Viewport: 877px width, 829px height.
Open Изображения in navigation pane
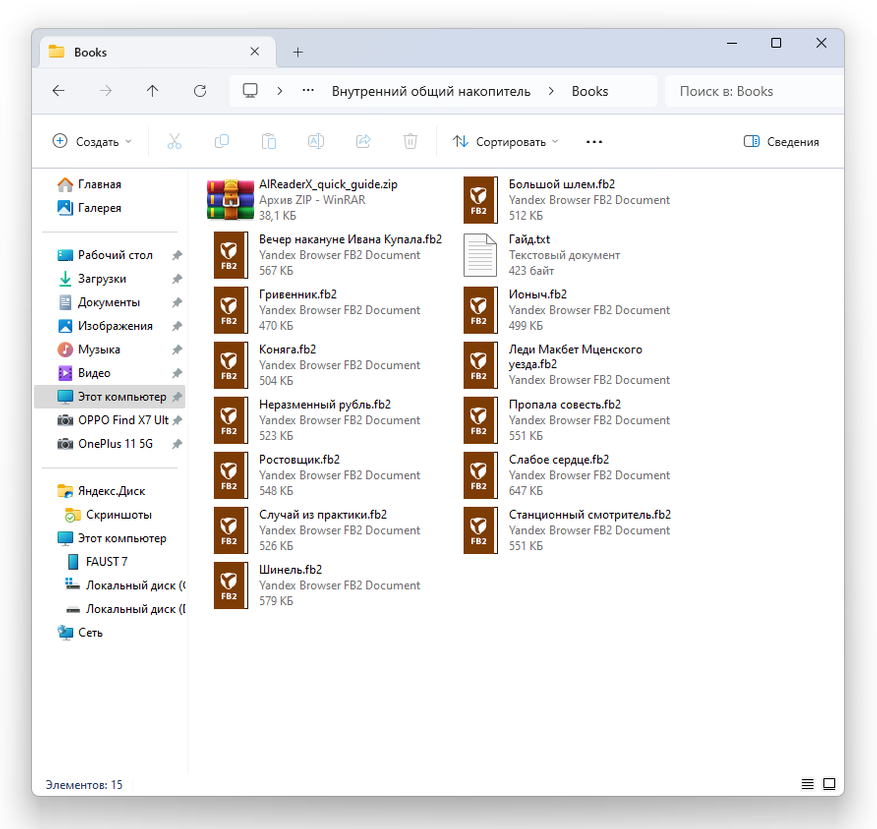tap(115, 326)
